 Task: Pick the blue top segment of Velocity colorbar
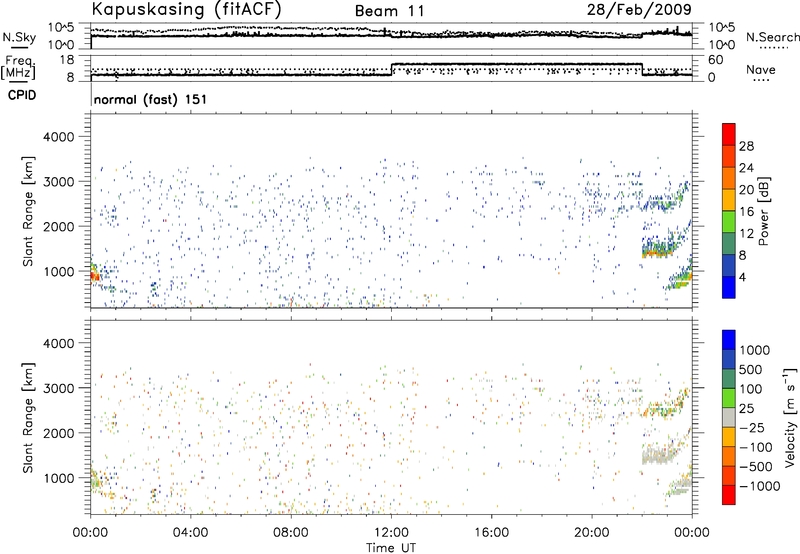click(x=729, y=340)
